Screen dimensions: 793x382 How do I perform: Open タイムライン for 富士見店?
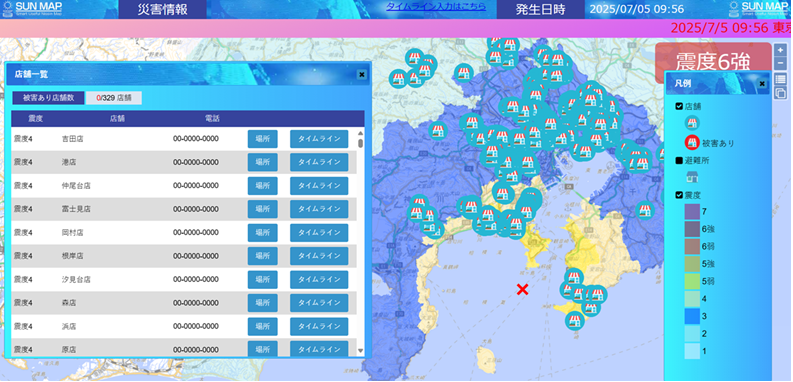319,209
